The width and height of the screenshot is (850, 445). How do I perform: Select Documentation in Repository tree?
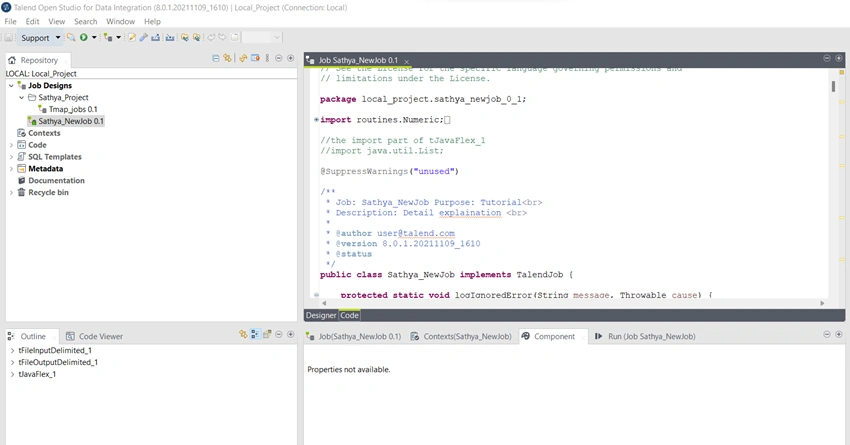coord(51,181)
